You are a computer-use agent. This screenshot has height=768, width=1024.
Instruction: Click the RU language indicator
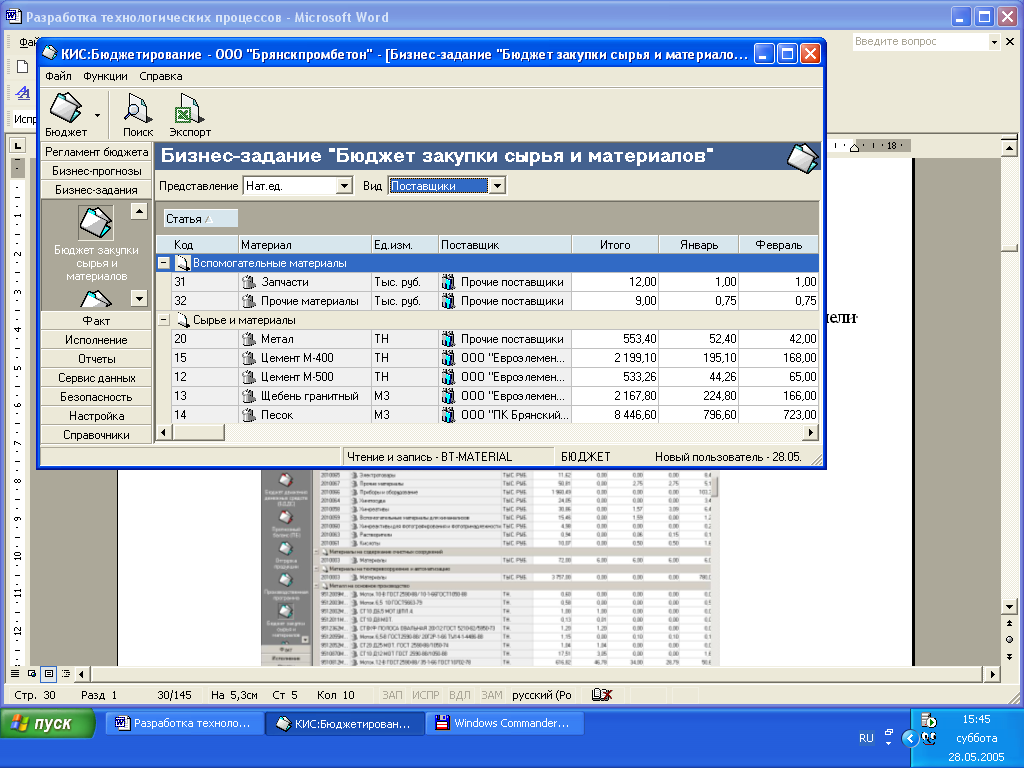click(866, 738)
